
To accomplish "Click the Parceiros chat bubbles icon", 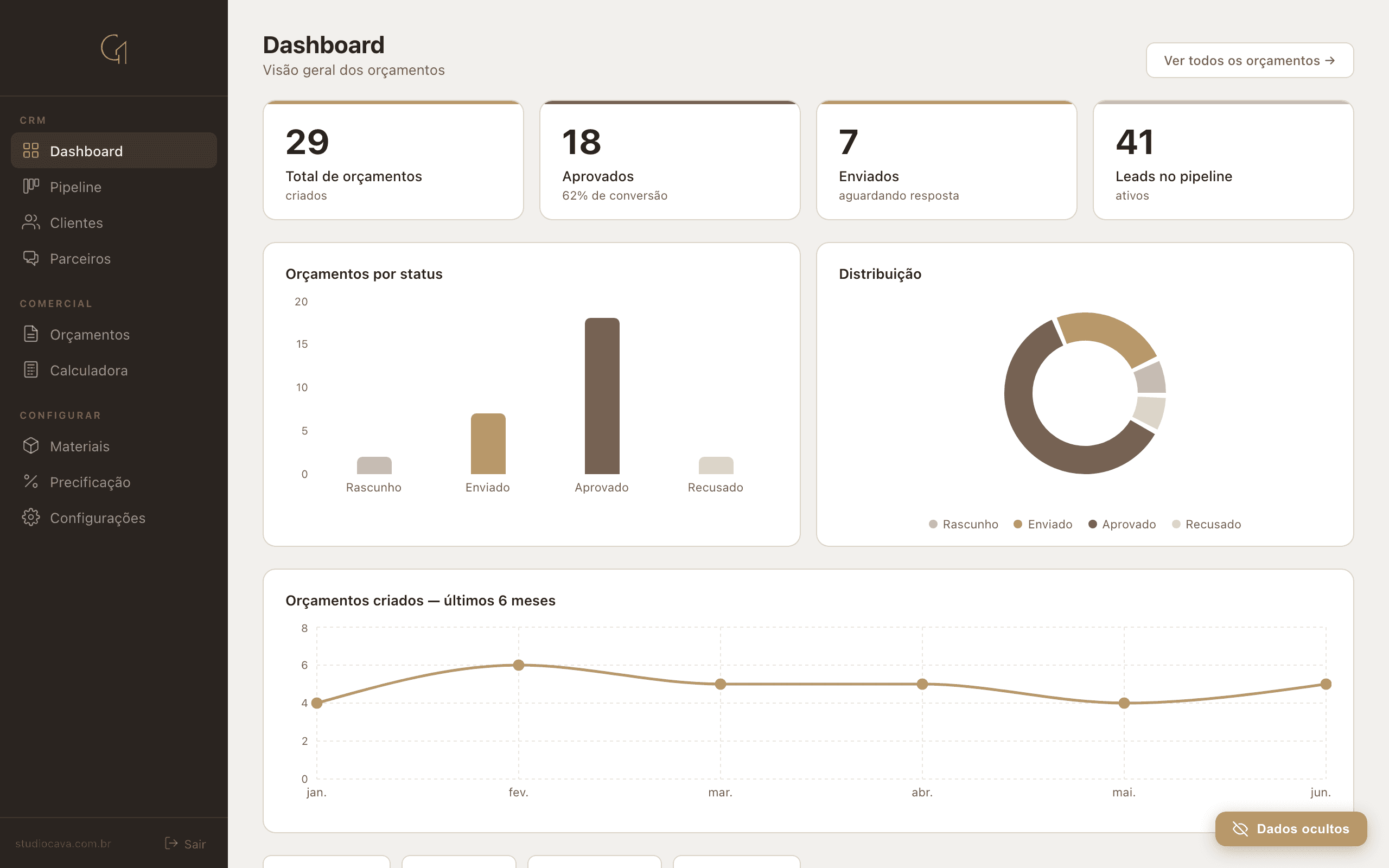I will pyautogui.click(x=30, y=258).
